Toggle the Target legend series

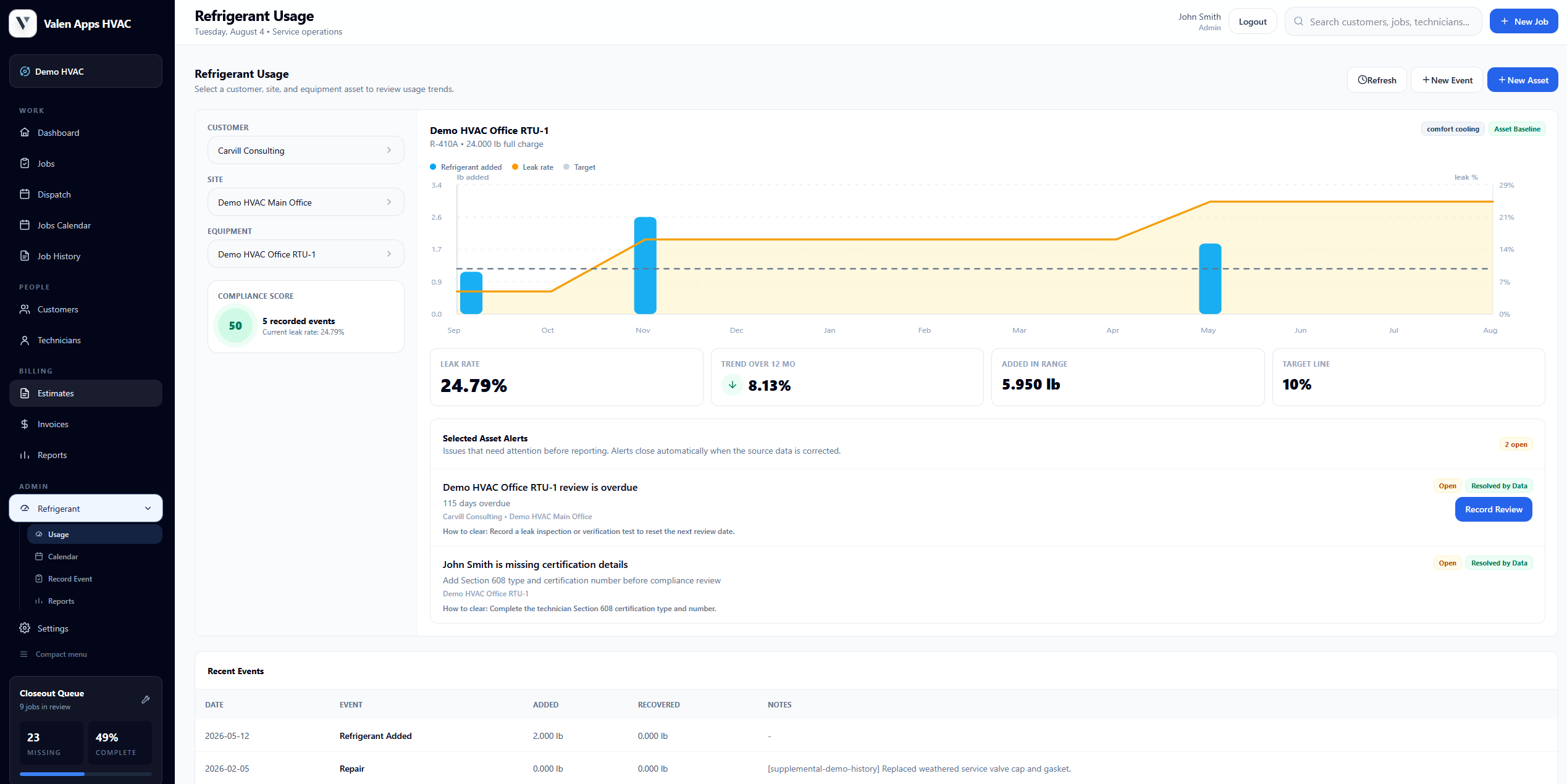[579, 167]
